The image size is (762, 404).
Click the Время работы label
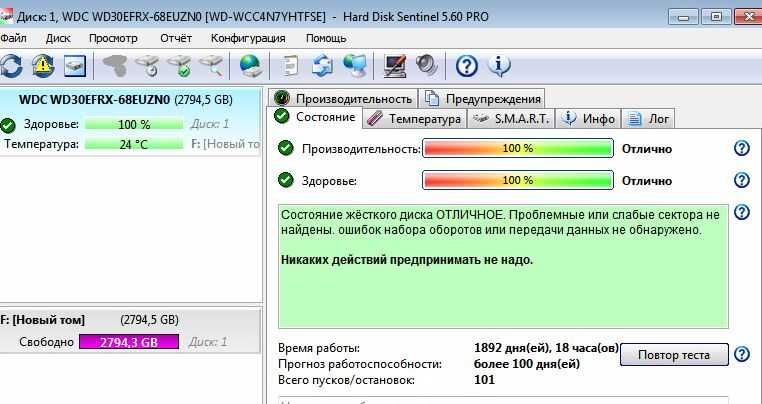319,348
